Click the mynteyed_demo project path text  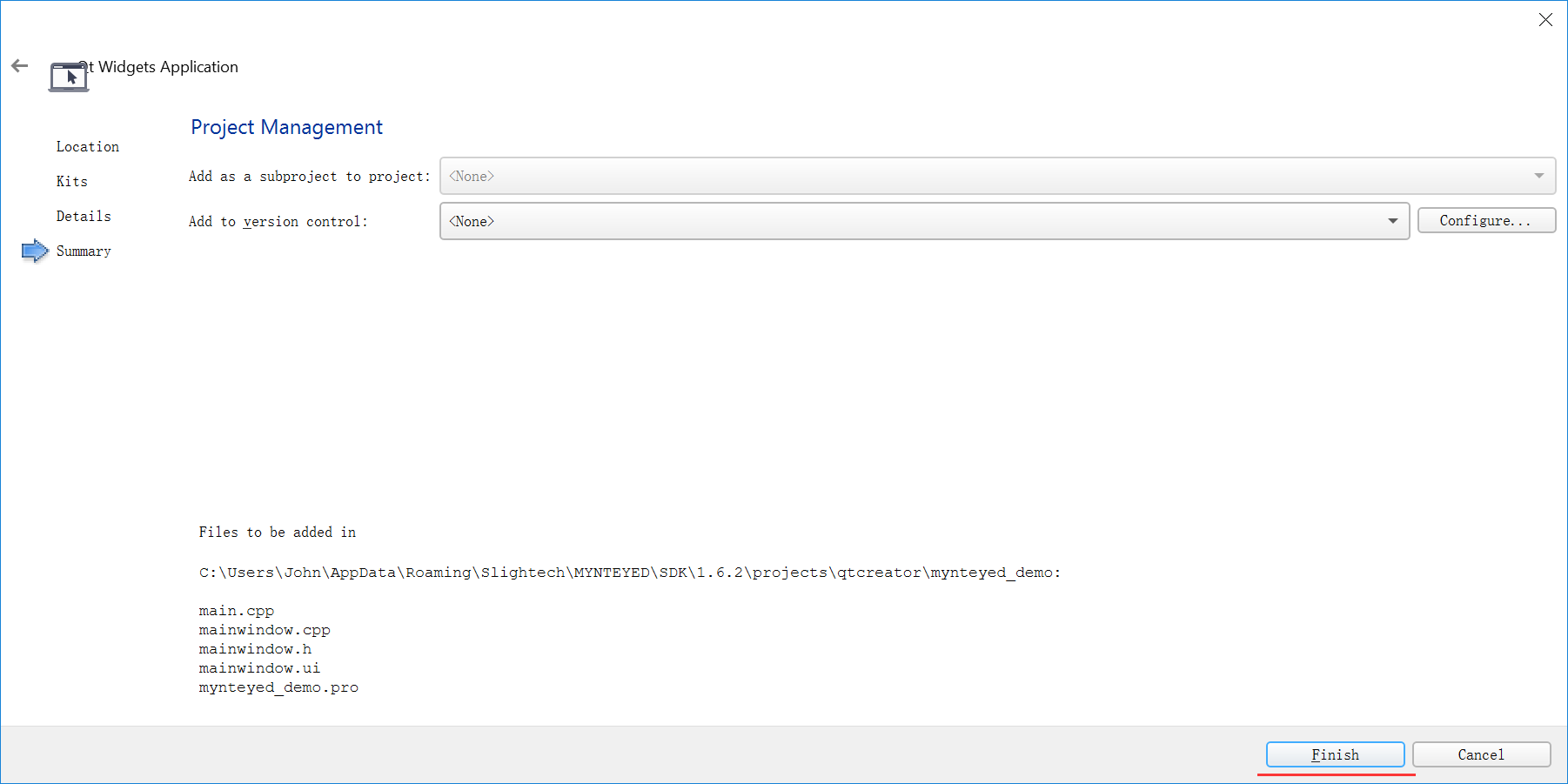[630, 572]
